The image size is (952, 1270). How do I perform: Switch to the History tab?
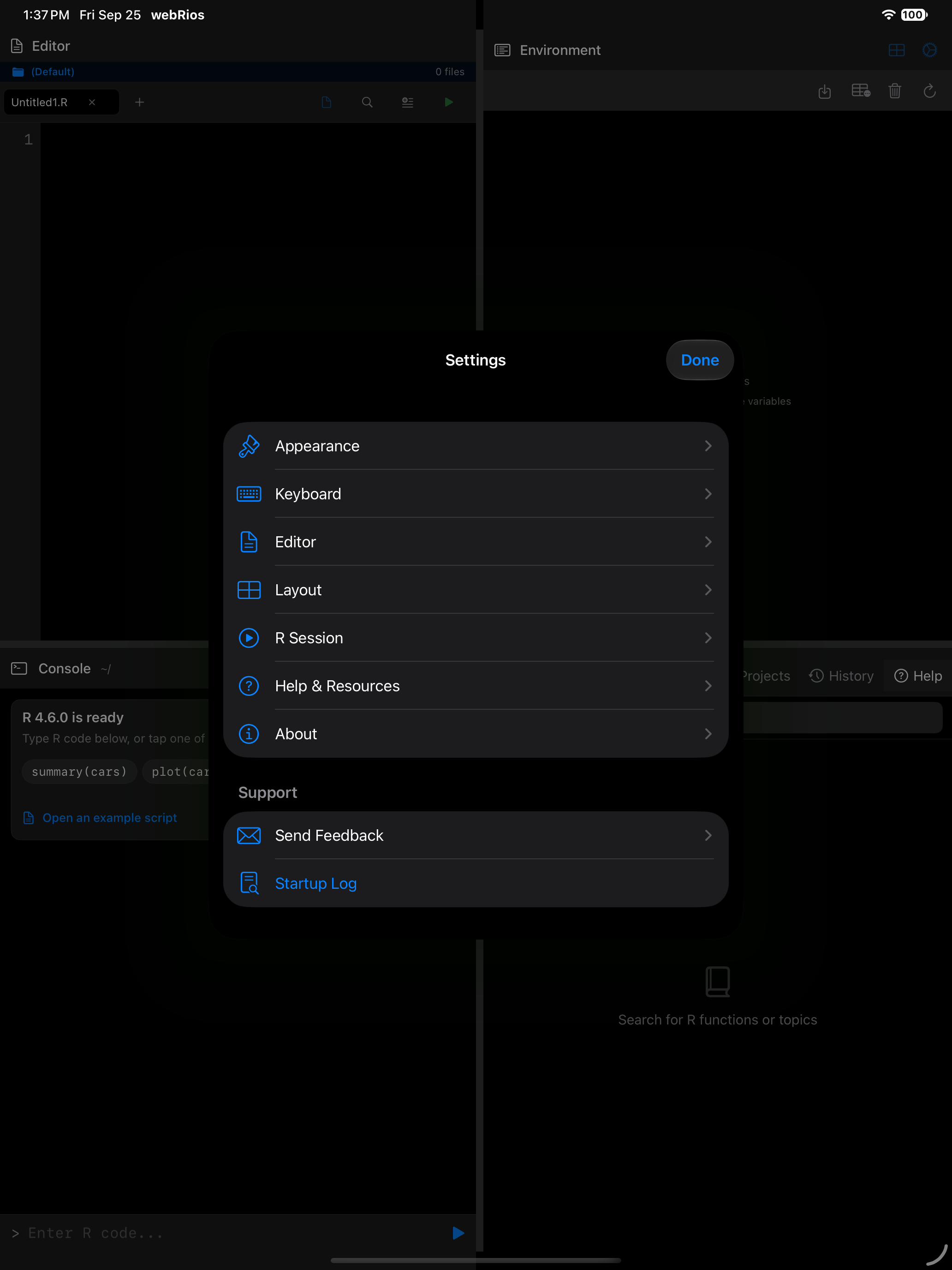click(x=841, y=677)
